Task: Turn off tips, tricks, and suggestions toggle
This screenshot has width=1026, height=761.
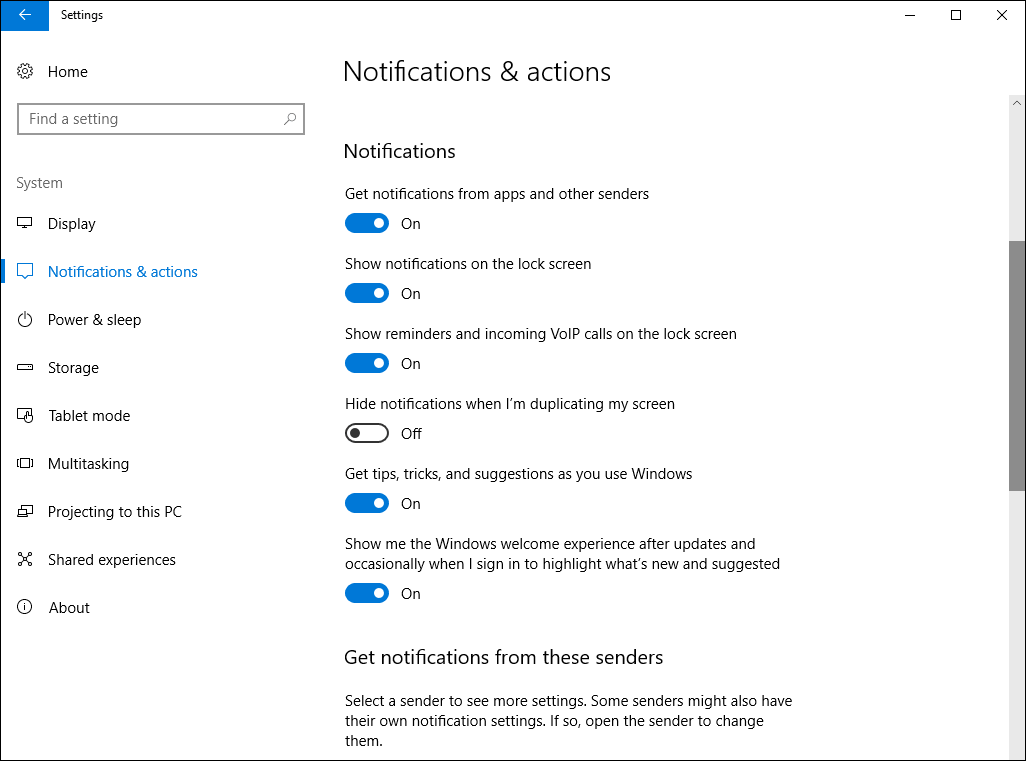Action: pyautogui.click(x=367, y=504)
